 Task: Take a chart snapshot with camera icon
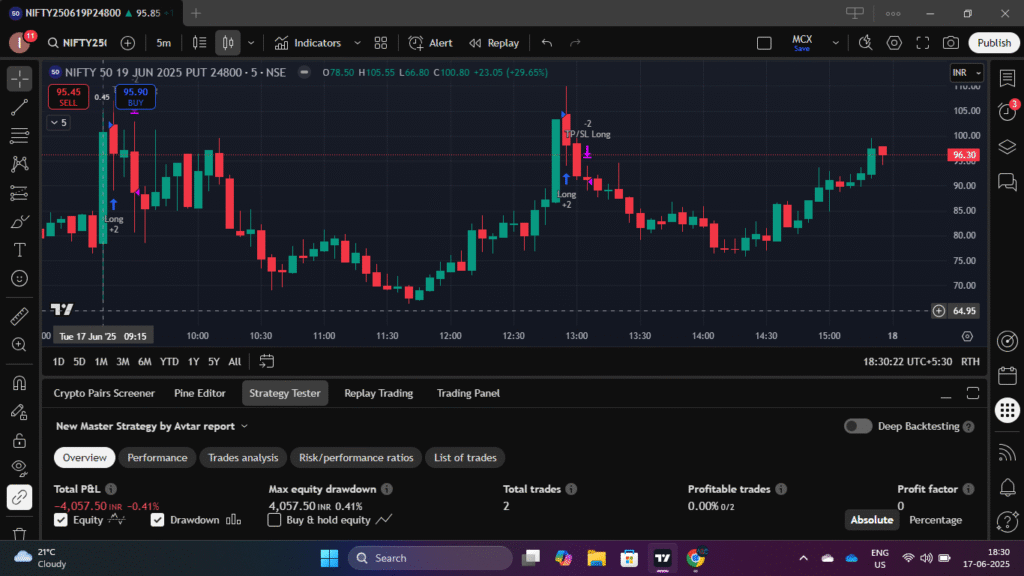[951, 43]
